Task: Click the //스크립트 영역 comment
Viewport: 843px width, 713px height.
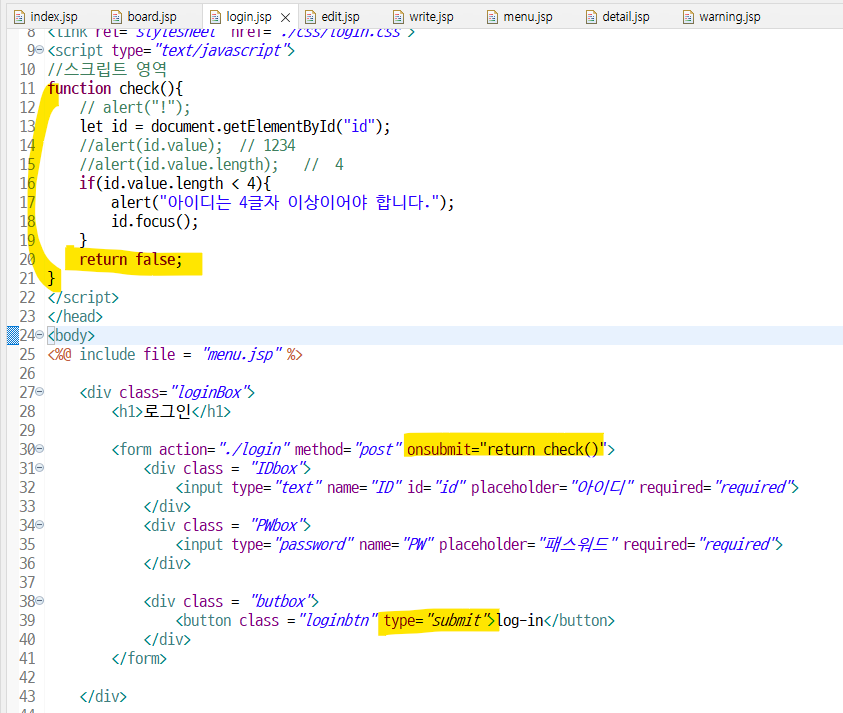Action: pyautogui.click(x=107, y=69)
